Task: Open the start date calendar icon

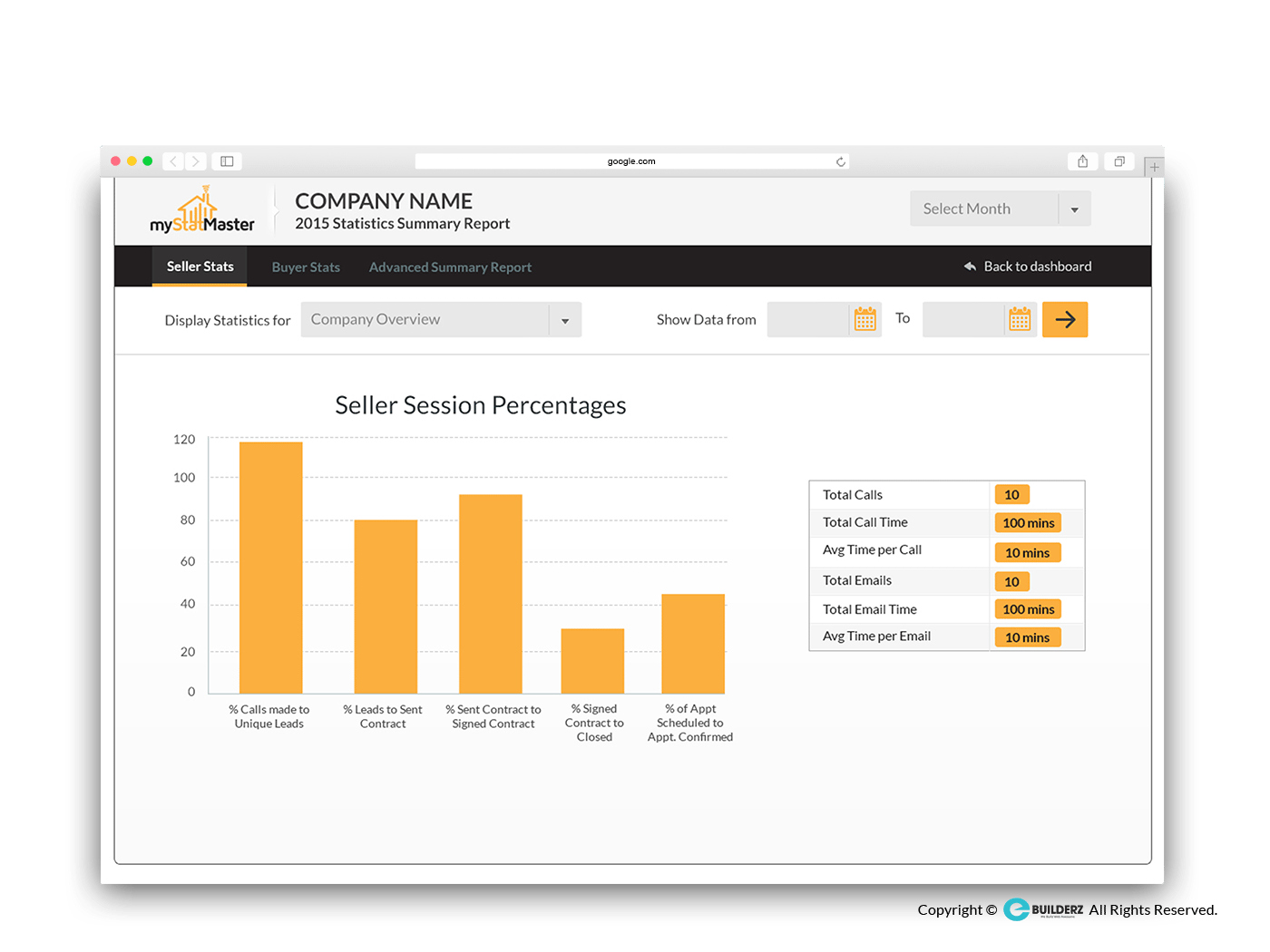Action: tap(865, 319)
